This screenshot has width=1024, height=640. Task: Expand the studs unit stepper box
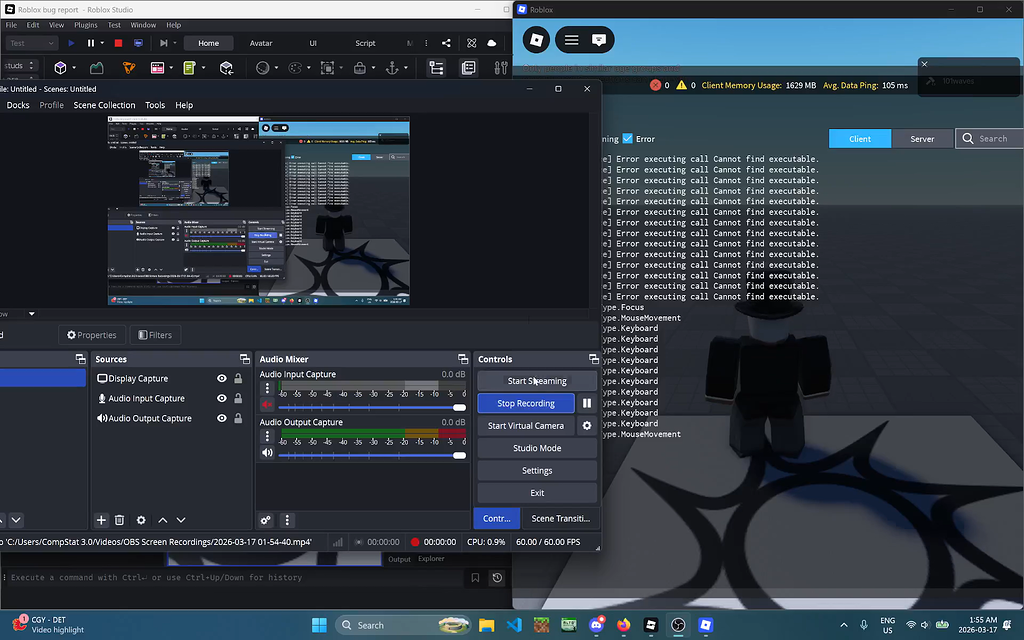pyautogui.click(x=31, y=67)
